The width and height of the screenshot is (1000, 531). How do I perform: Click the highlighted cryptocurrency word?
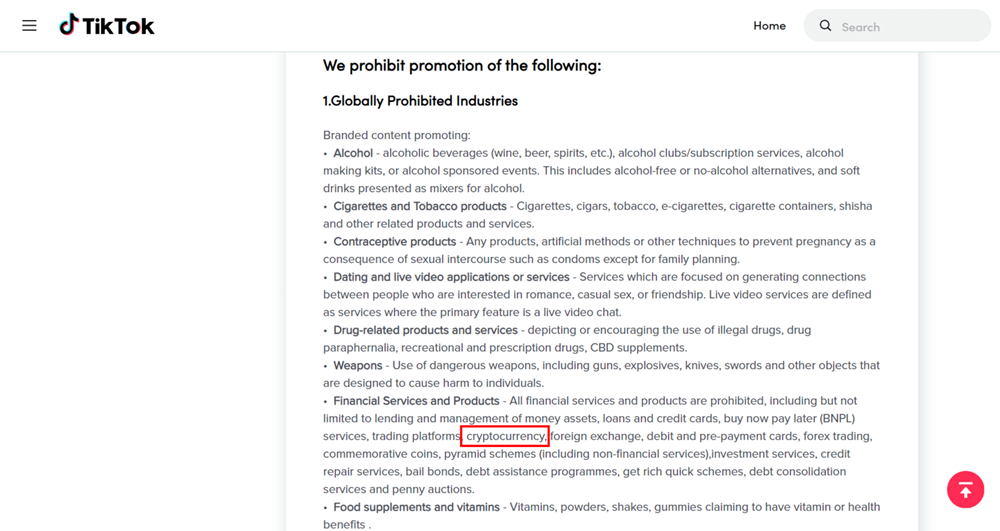504,436
